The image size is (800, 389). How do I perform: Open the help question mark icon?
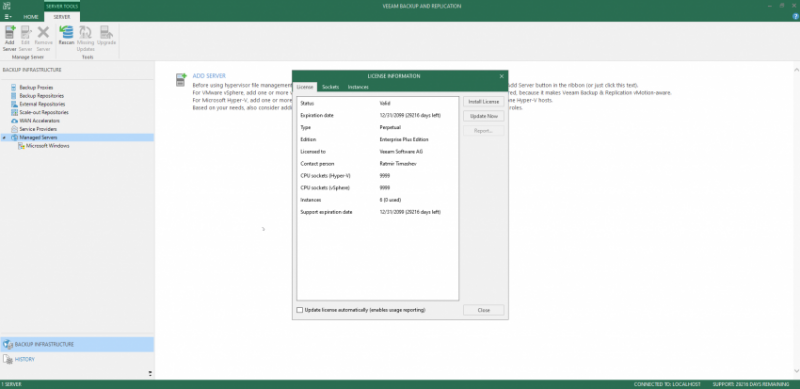(x=795, y=17)
